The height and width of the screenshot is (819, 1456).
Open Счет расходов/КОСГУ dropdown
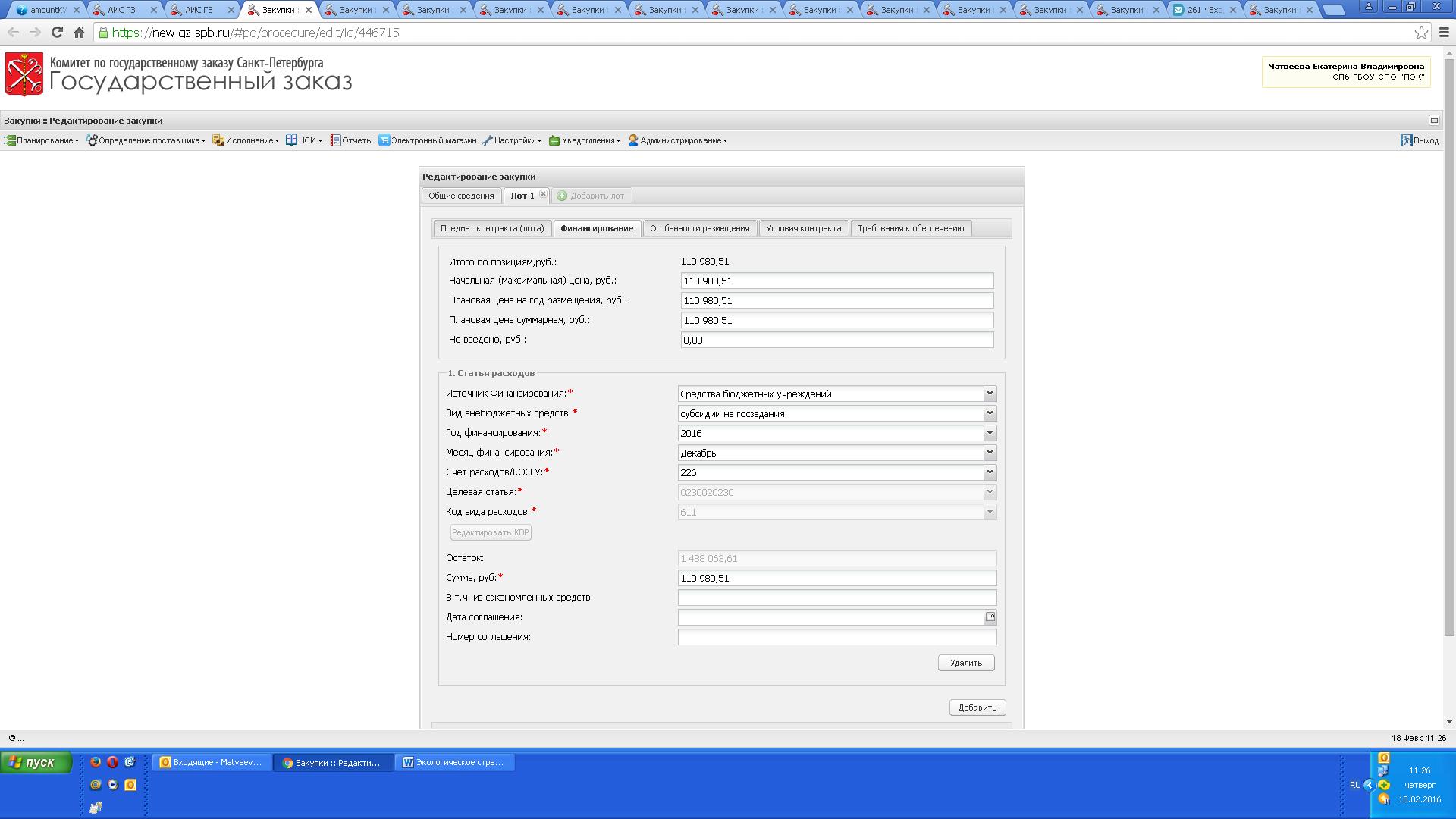pos(989,472)
